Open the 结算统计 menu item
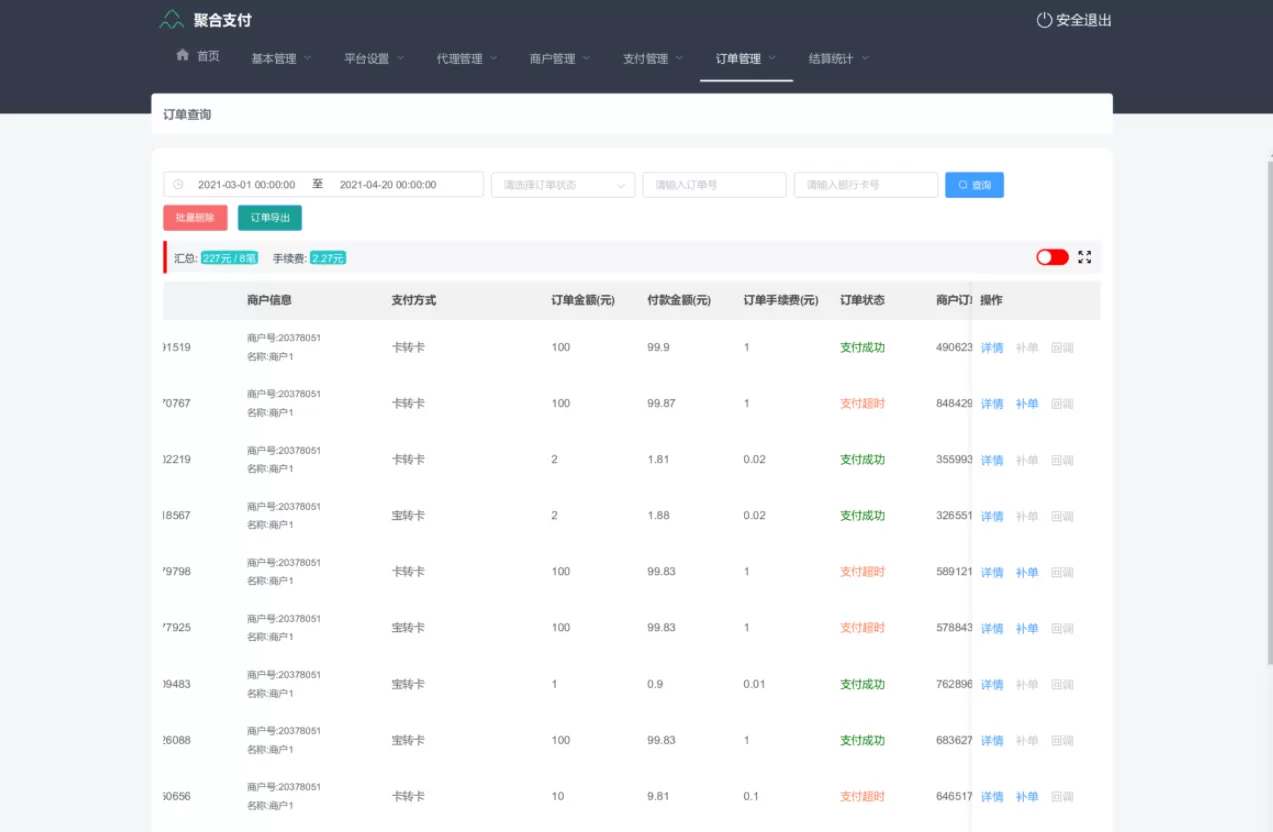This screenshot has height=832, width=1273. (x=830, y=58)
